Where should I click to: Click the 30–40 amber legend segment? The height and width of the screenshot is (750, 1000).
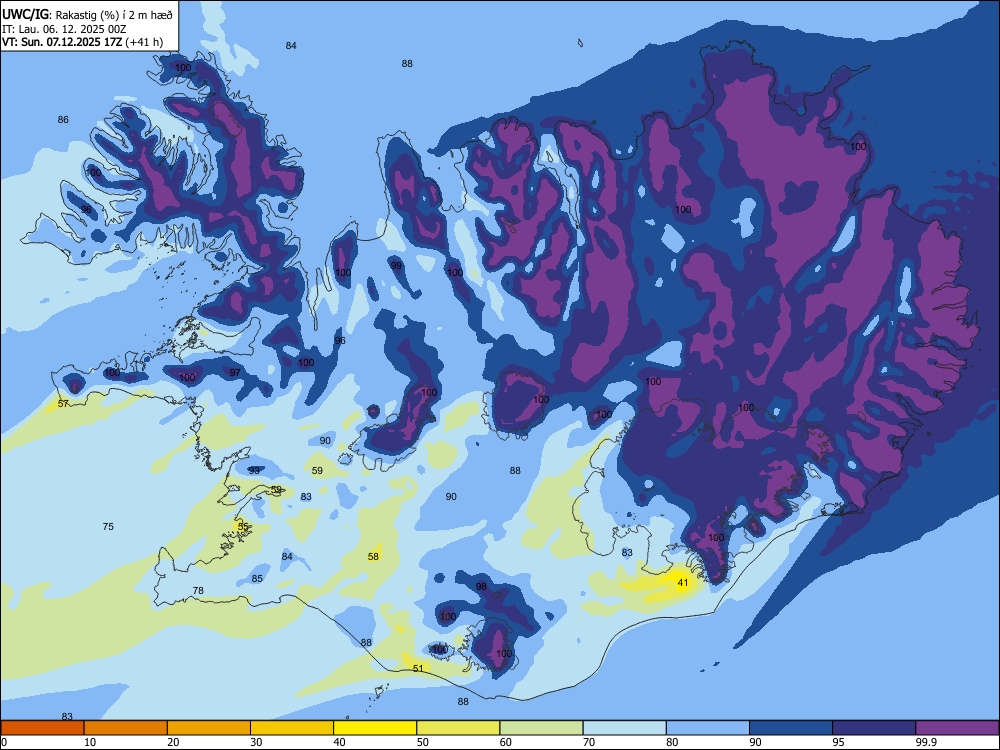292,728
